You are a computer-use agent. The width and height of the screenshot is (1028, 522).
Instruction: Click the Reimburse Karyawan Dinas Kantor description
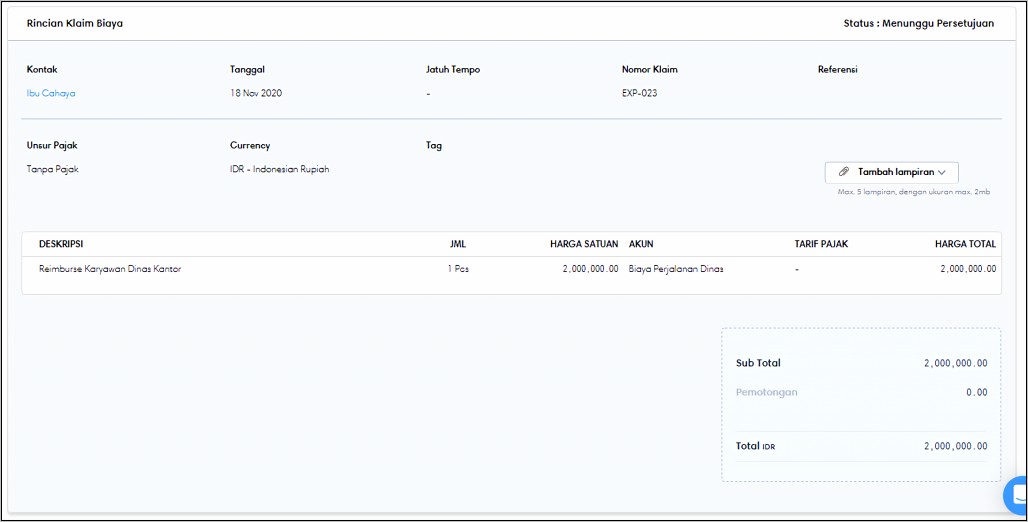pos(110,269)
